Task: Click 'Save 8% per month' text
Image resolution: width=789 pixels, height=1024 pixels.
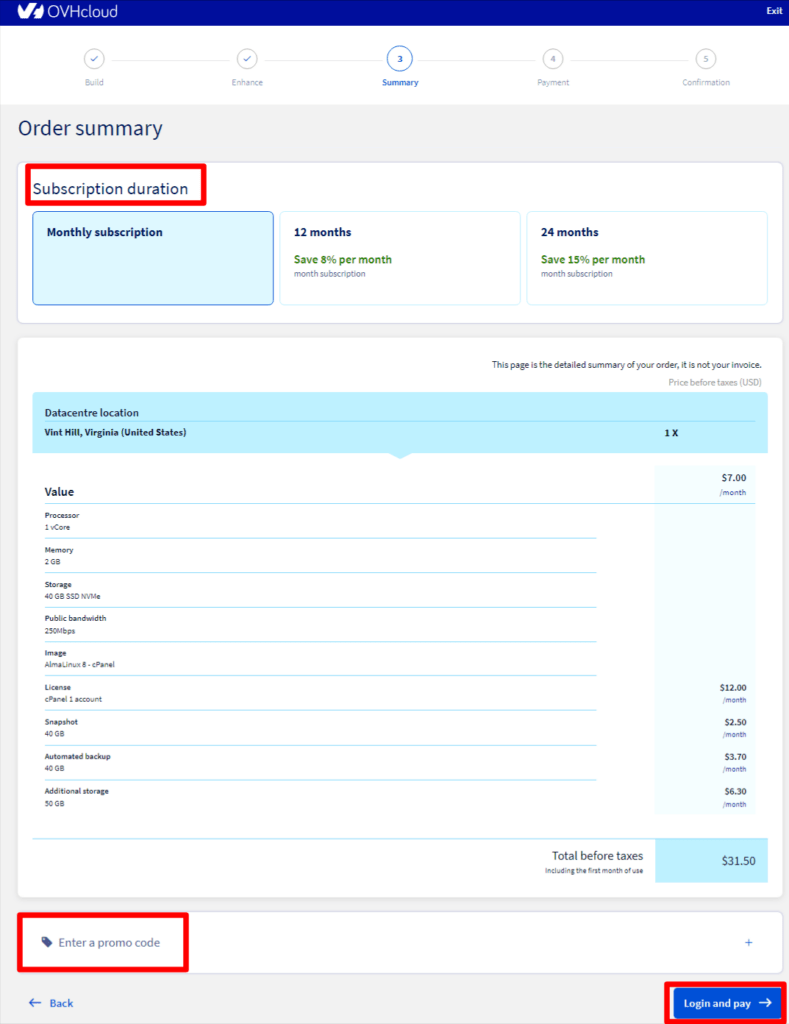Action: point(343,259)
